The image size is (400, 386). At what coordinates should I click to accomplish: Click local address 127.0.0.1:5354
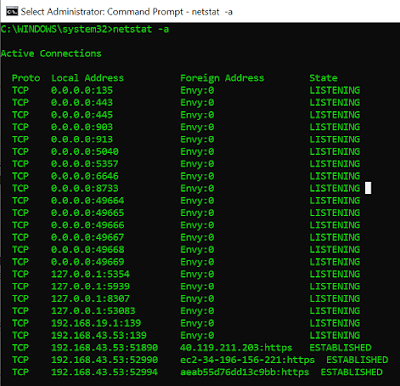click(90, 274)
